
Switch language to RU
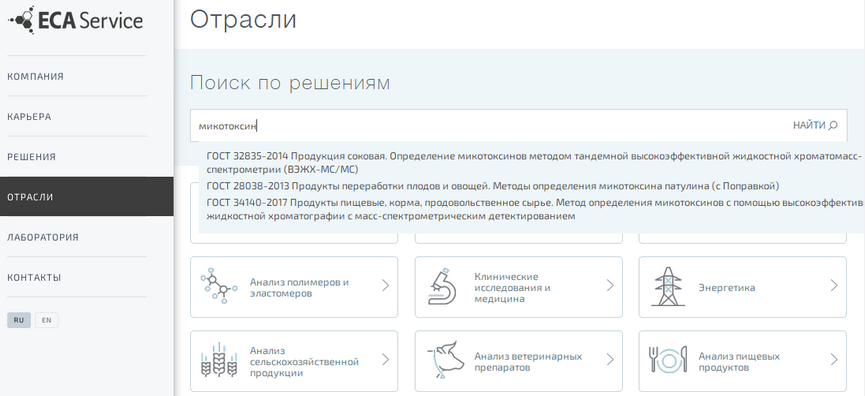click(19, 320)
